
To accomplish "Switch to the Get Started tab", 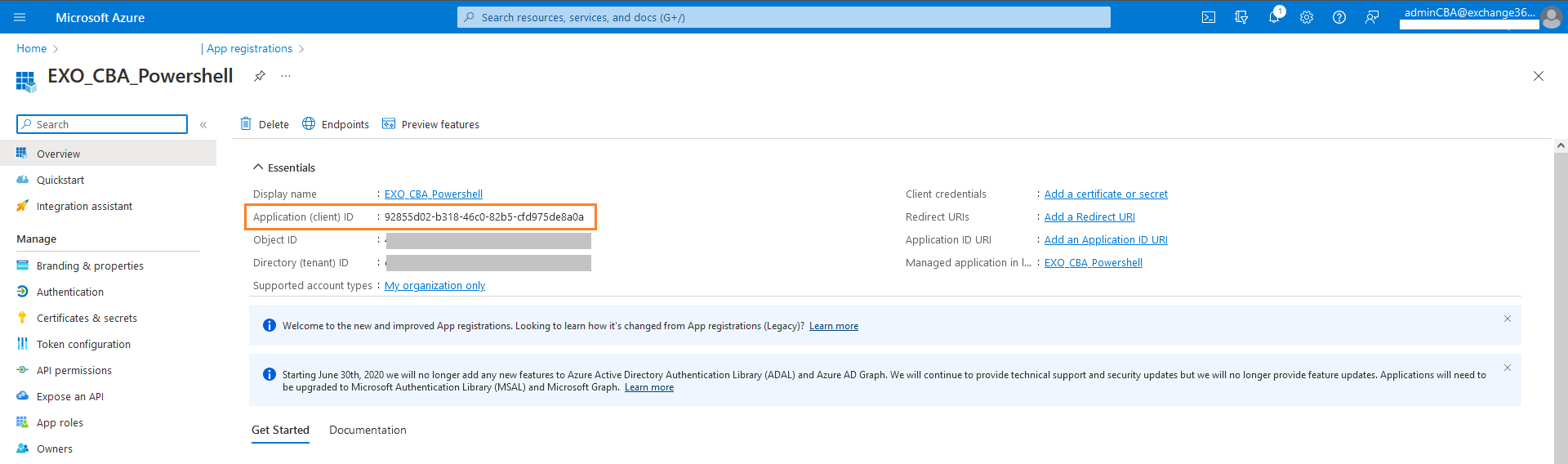I will [x=280, y=431].
